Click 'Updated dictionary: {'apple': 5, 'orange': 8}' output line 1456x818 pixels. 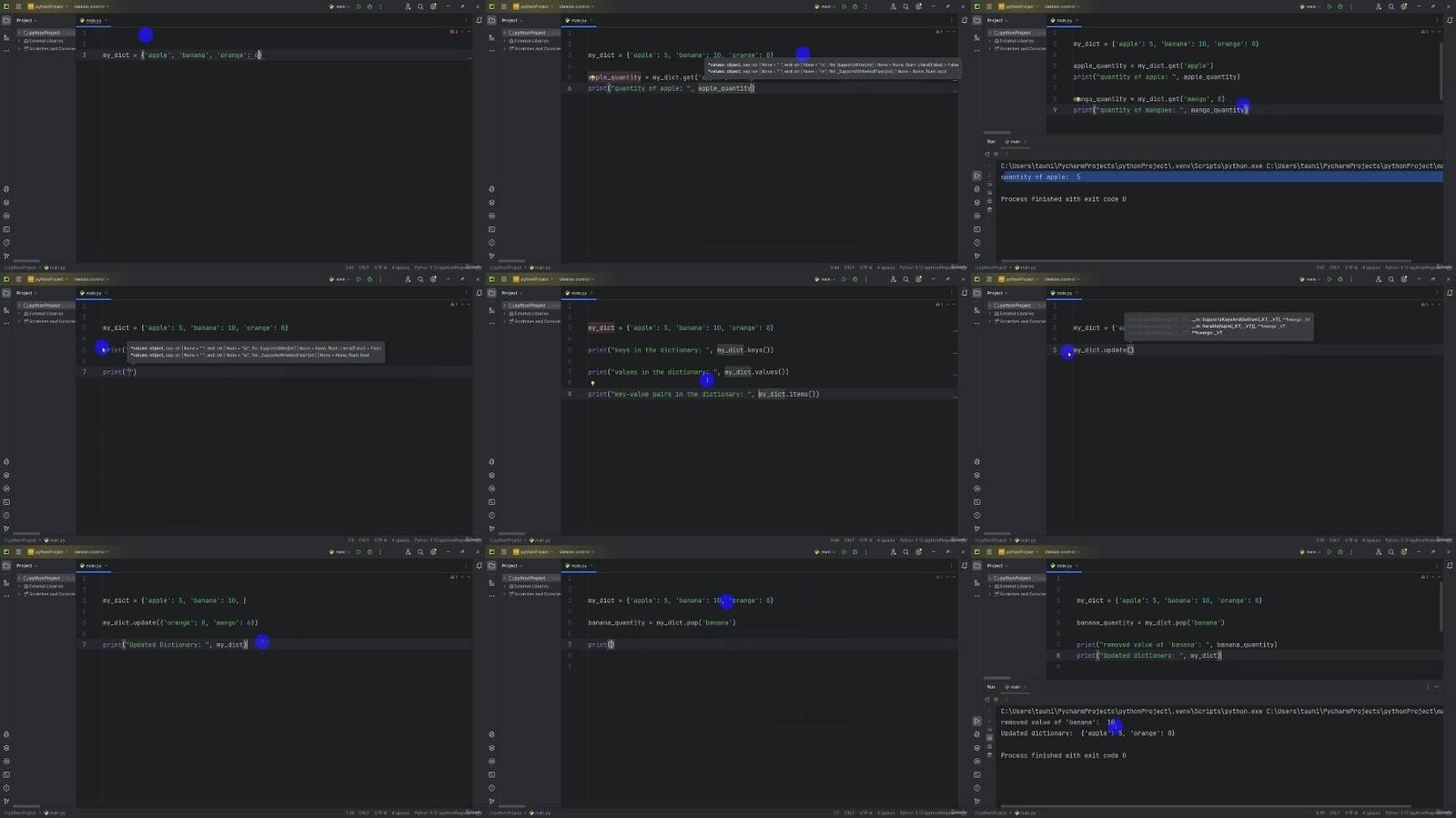point(1087,733)
